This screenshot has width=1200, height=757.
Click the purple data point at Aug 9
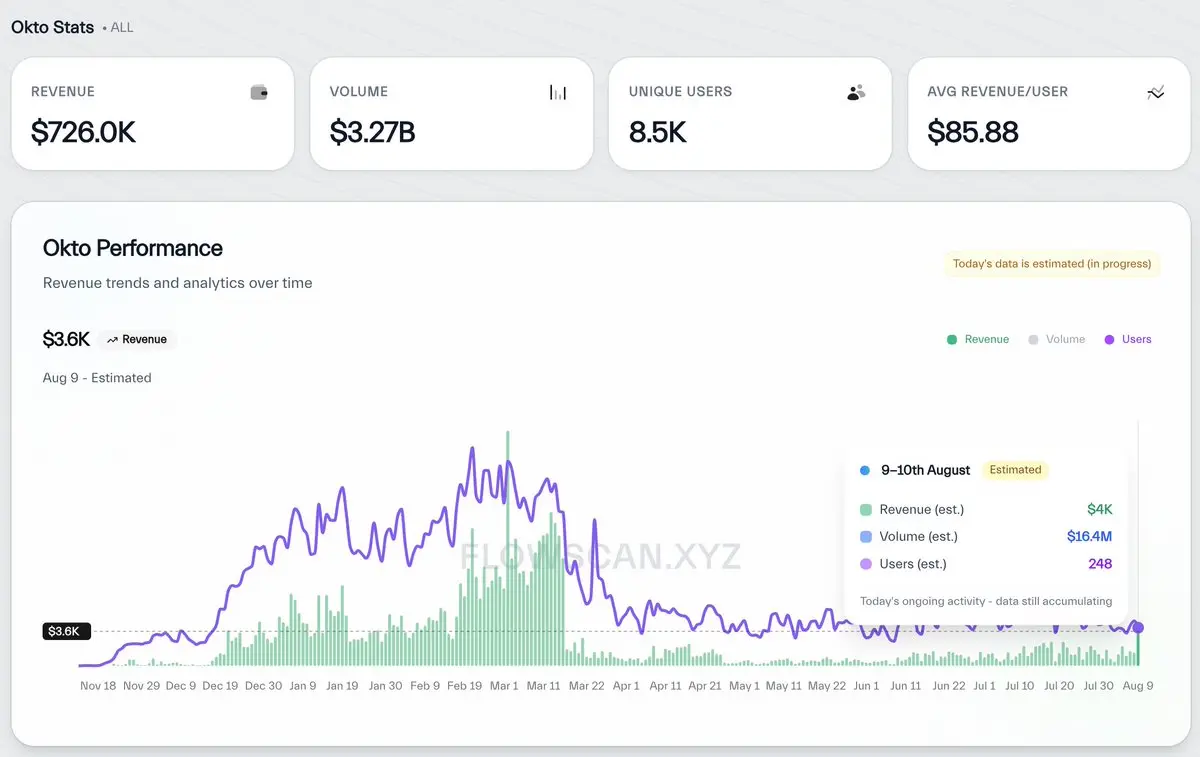tap(1138, 628)
